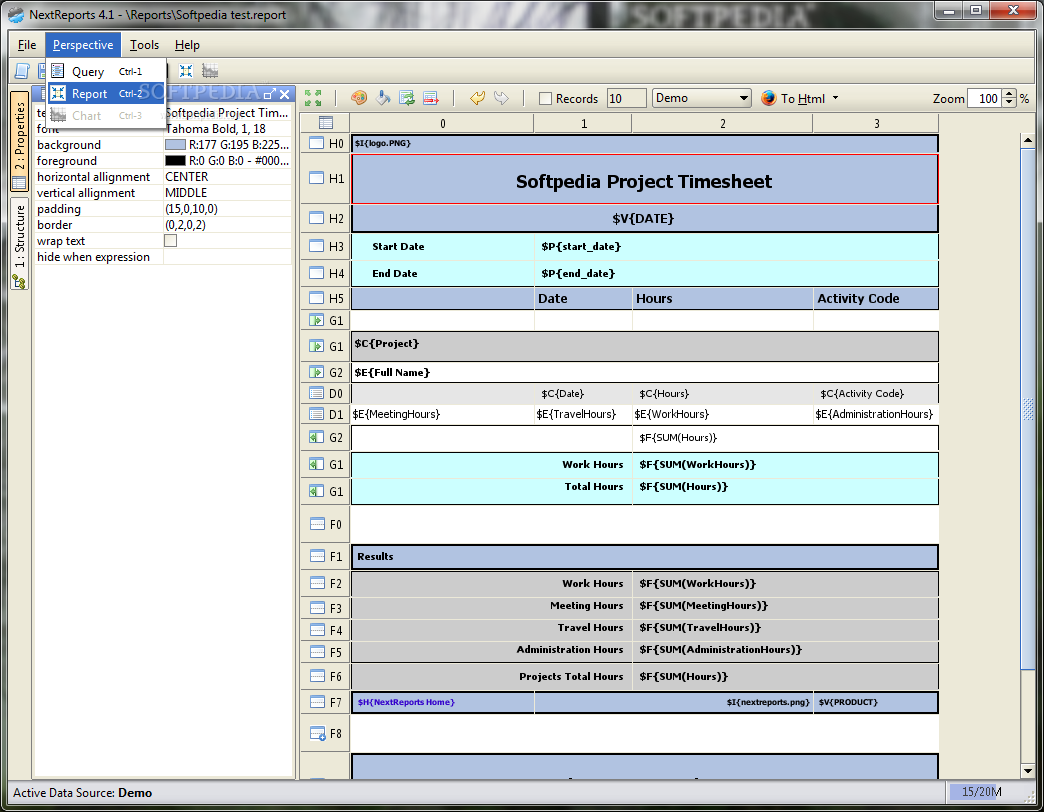This screenshot has width=1044, height=812.
Task: Select the $P{start_date} cell
Action: [x=736, y=246]
